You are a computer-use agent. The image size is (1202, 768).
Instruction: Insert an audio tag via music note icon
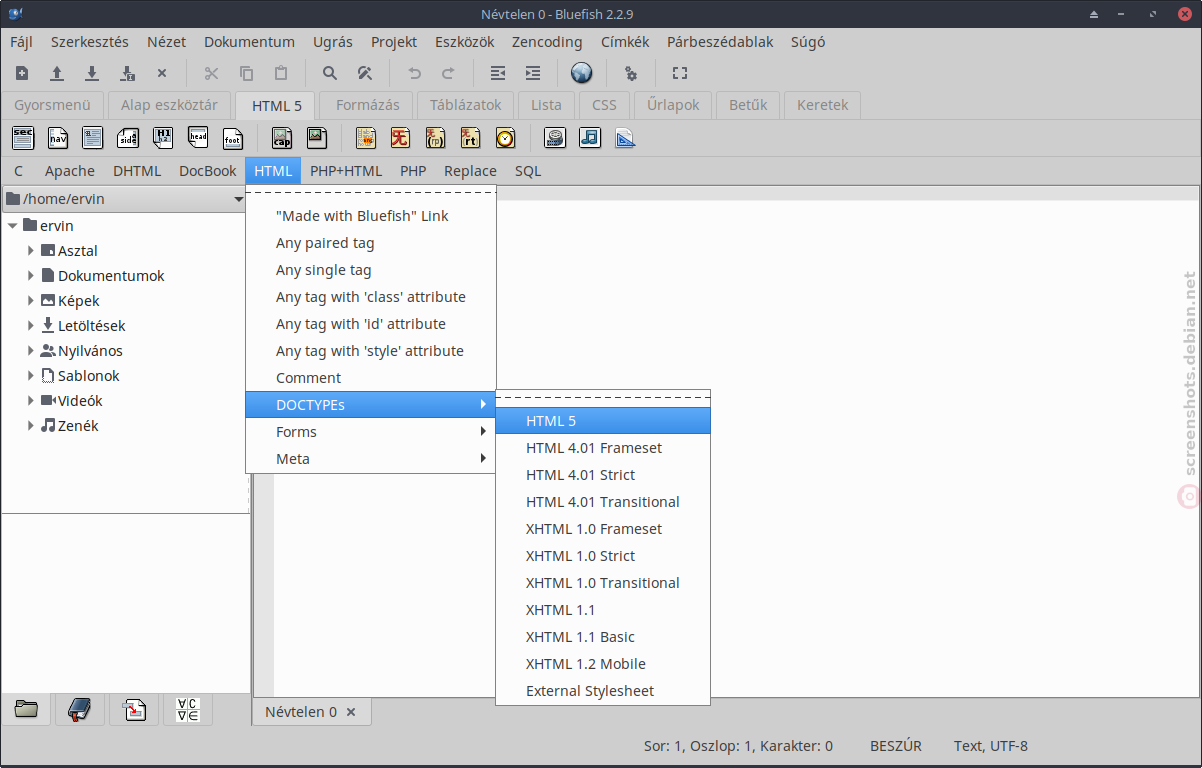590,138
